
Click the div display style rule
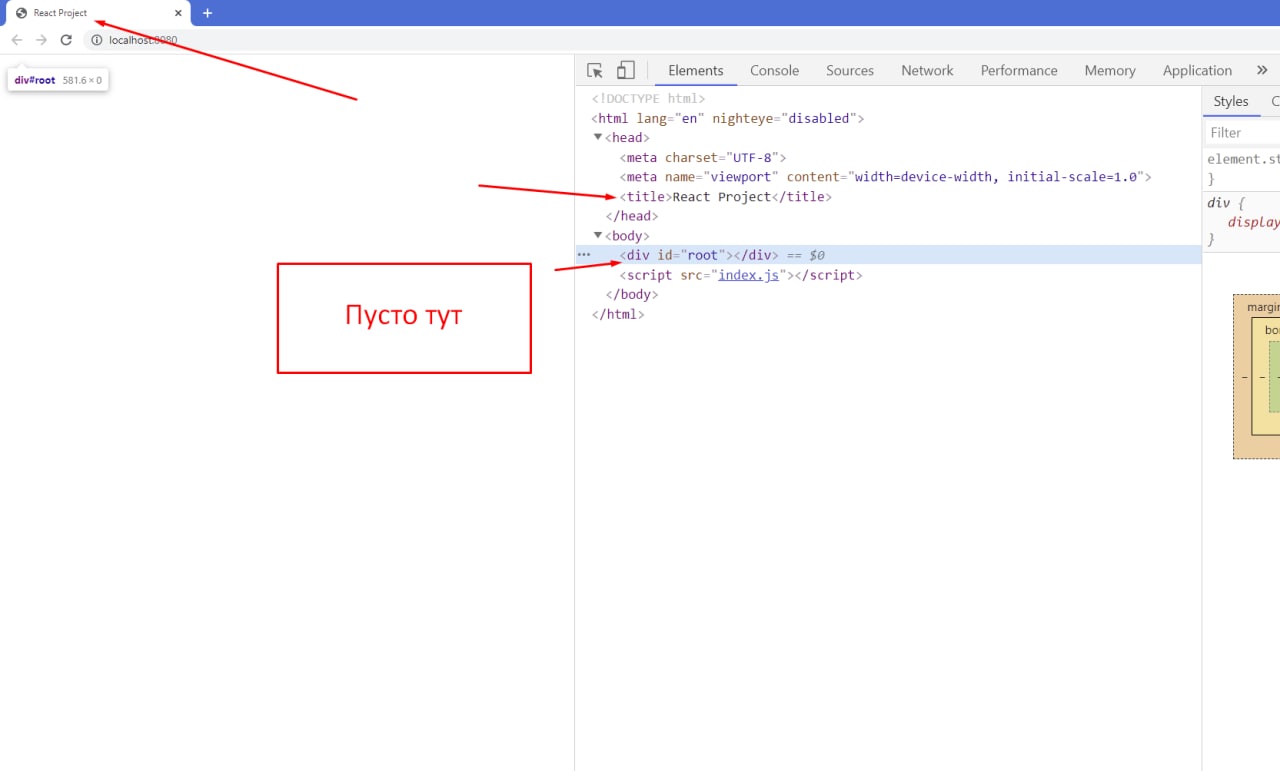coord(1242,221)
